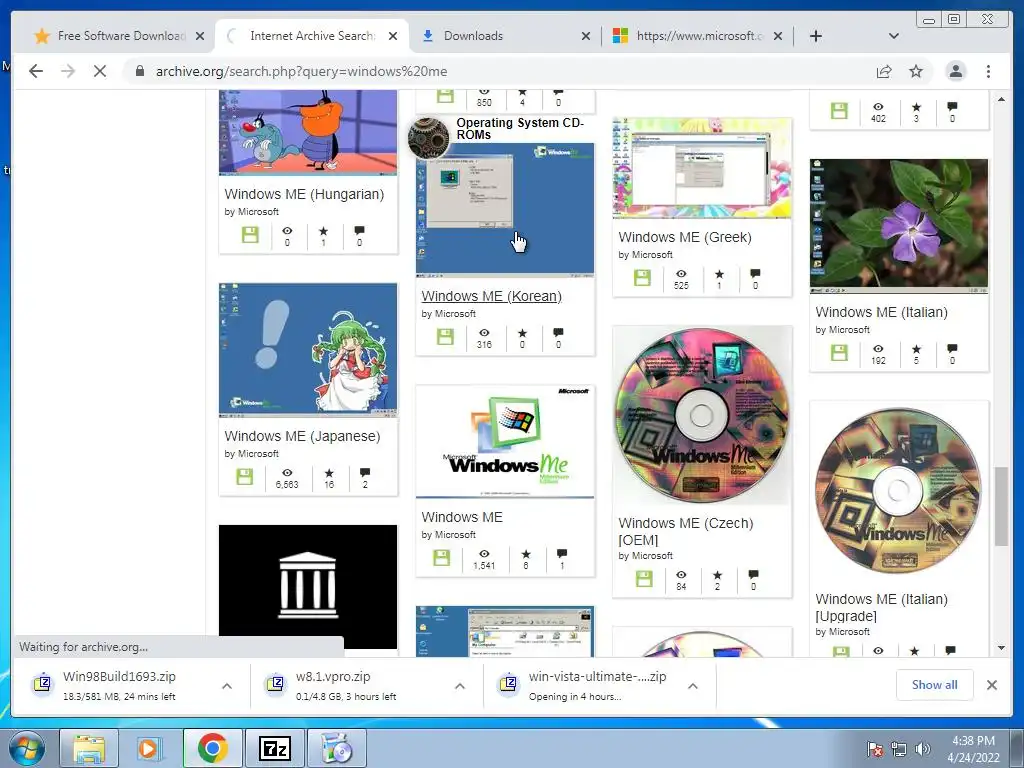The width and height of the screenshot is (1024, 768).
Task: Open the Win98Build1693.zip download item
Action: click(120, 686)
